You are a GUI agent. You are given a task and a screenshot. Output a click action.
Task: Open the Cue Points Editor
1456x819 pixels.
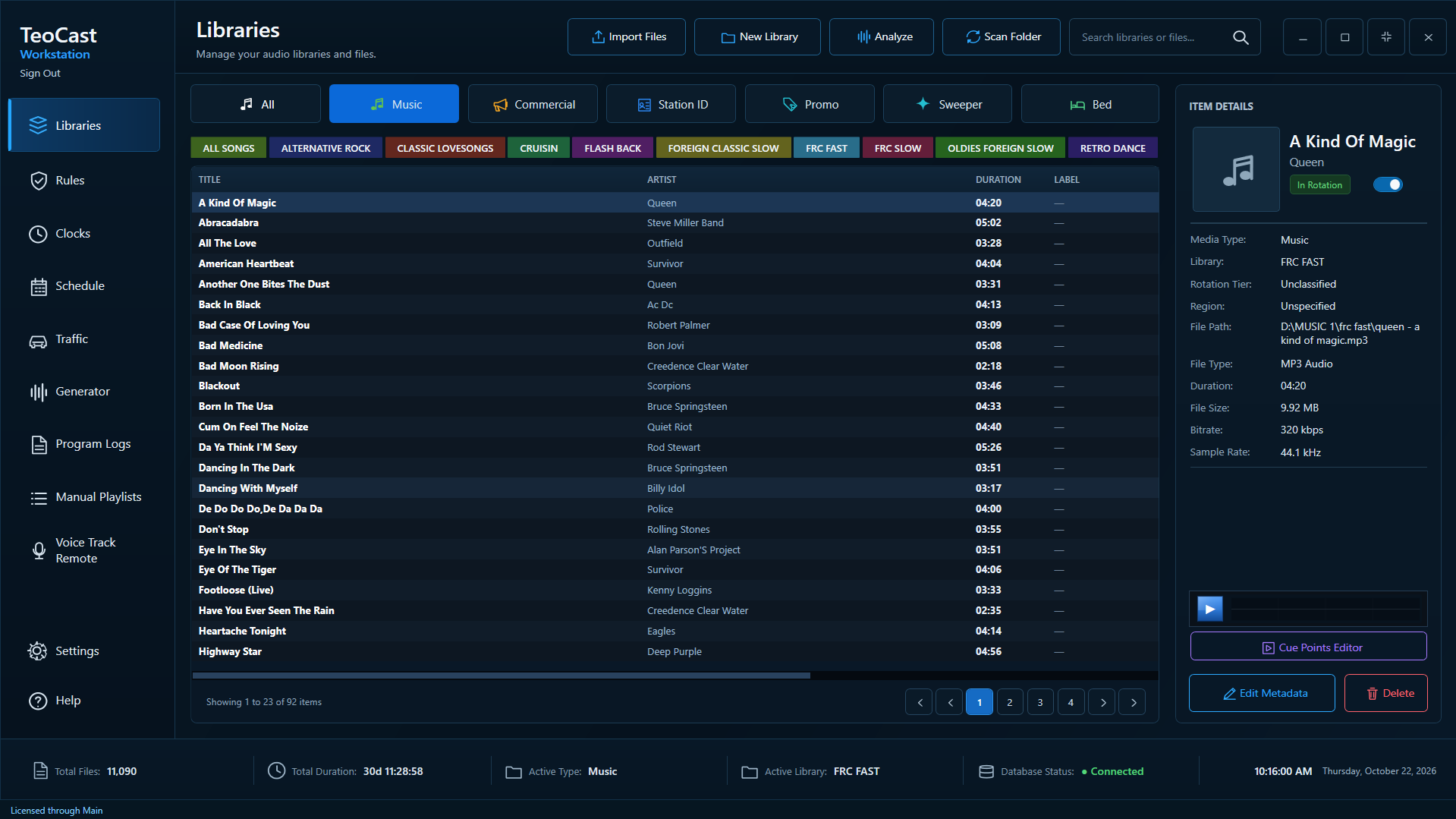(1309, 647)
